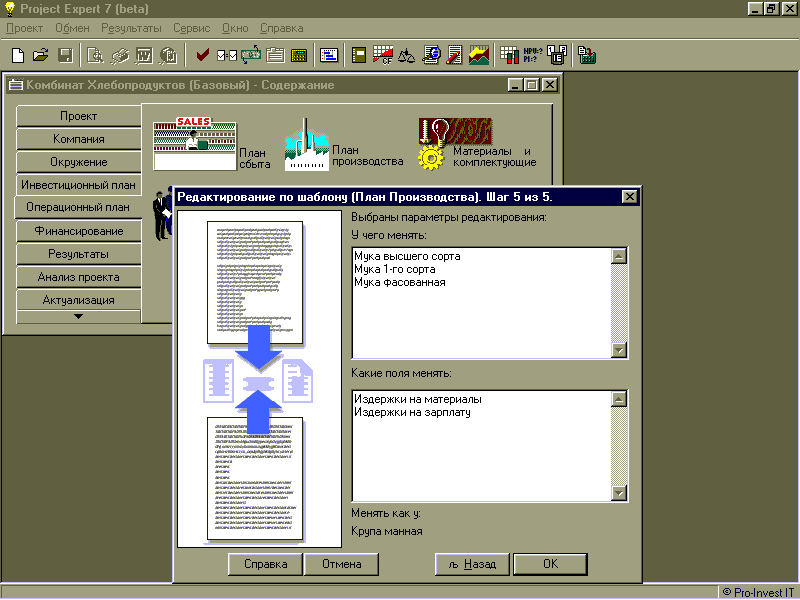Screen dimensions: 800x600
Task: Maximize the Комбинат Хлебопродуктов Содержание window
Action: pyautogui.click(x=532, y=85)
